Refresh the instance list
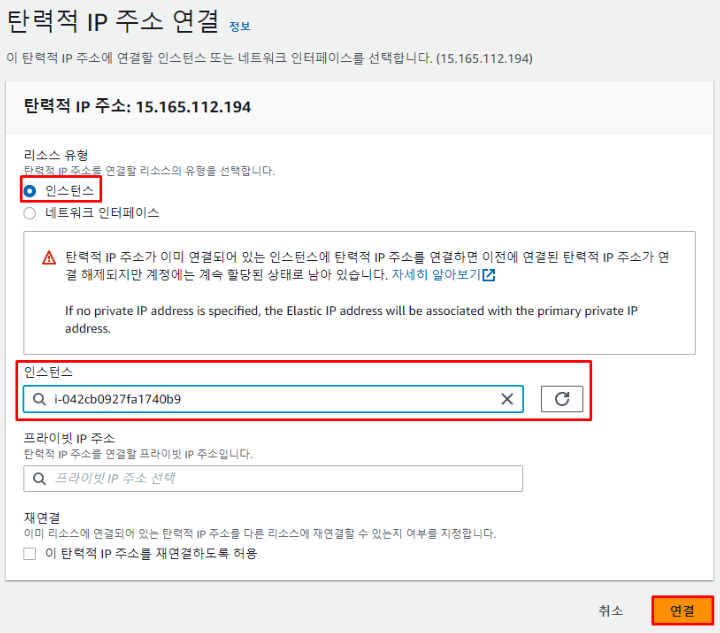 pyautogui.click(x=562, y=399)
